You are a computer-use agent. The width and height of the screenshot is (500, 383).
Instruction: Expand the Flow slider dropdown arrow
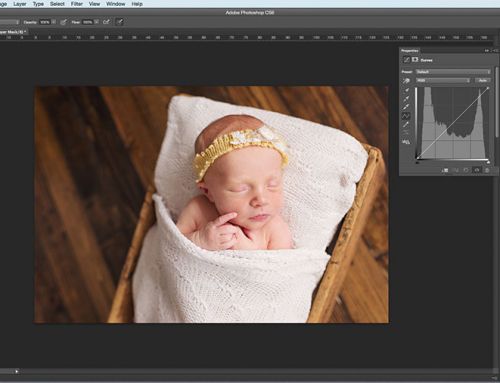96,22
